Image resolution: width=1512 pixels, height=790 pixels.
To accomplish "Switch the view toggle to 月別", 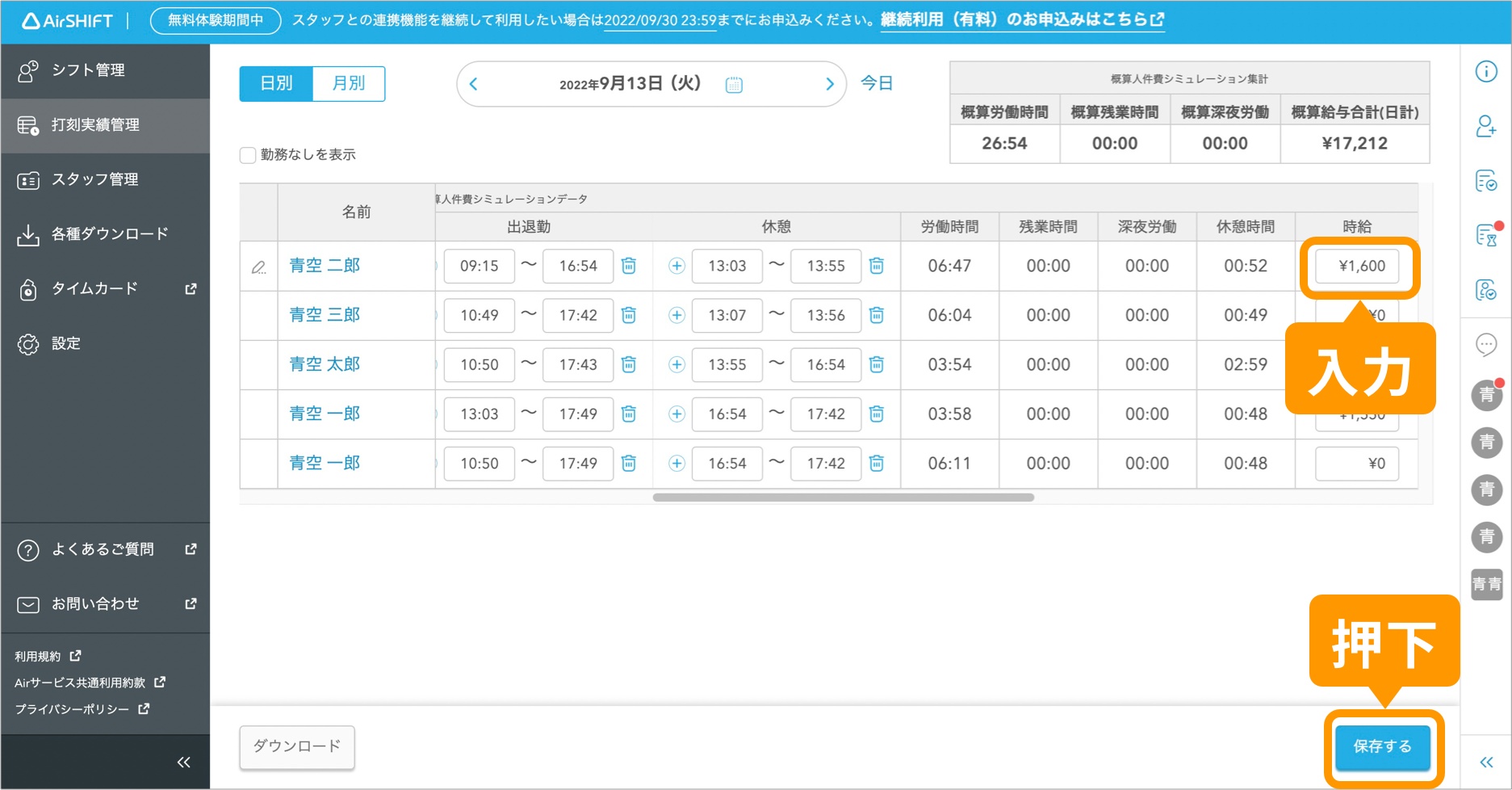I will 349,83.
